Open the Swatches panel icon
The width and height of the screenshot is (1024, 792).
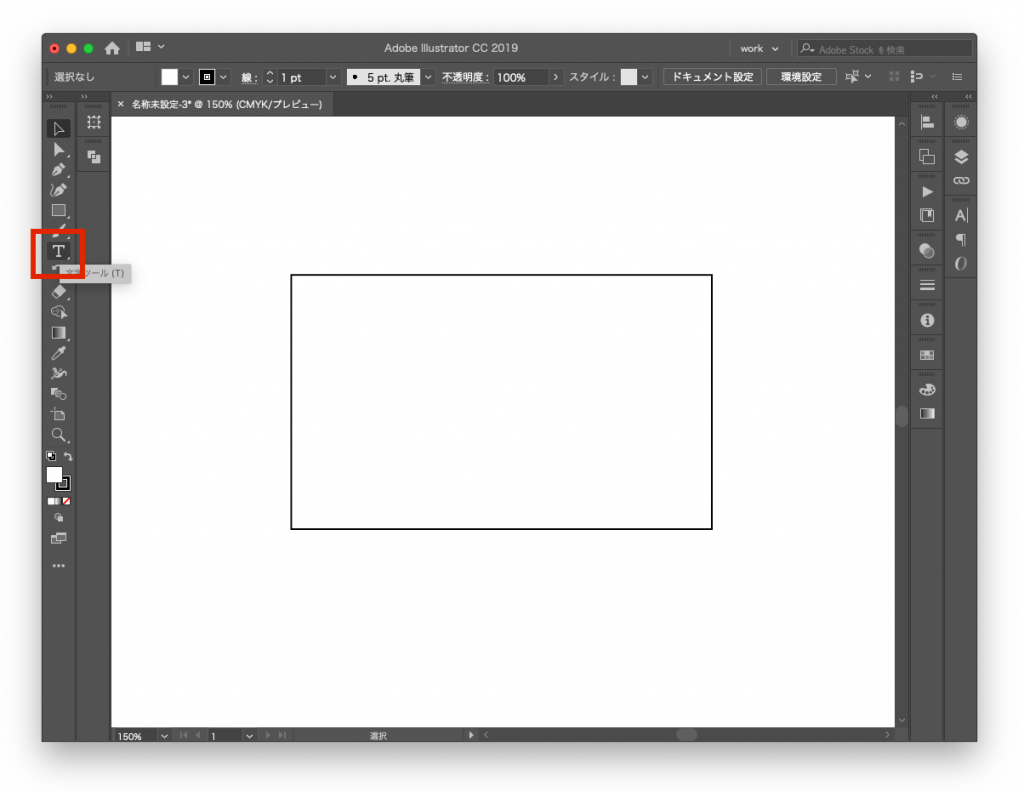point(927,355)
